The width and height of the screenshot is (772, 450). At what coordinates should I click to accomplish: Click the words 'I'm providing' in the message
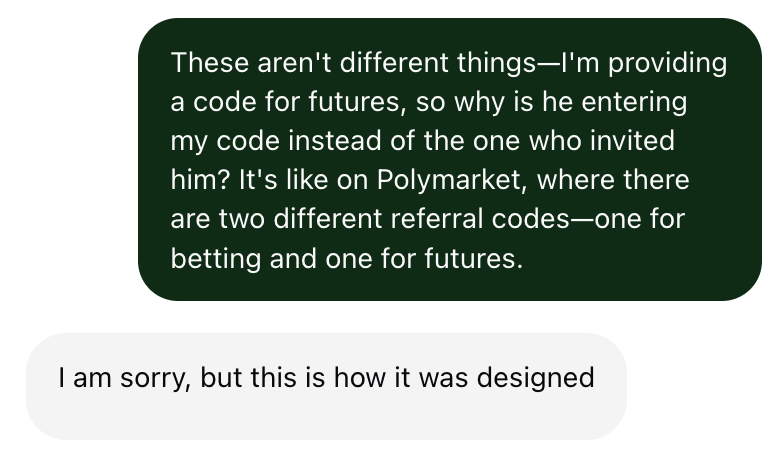click(644, 63)
